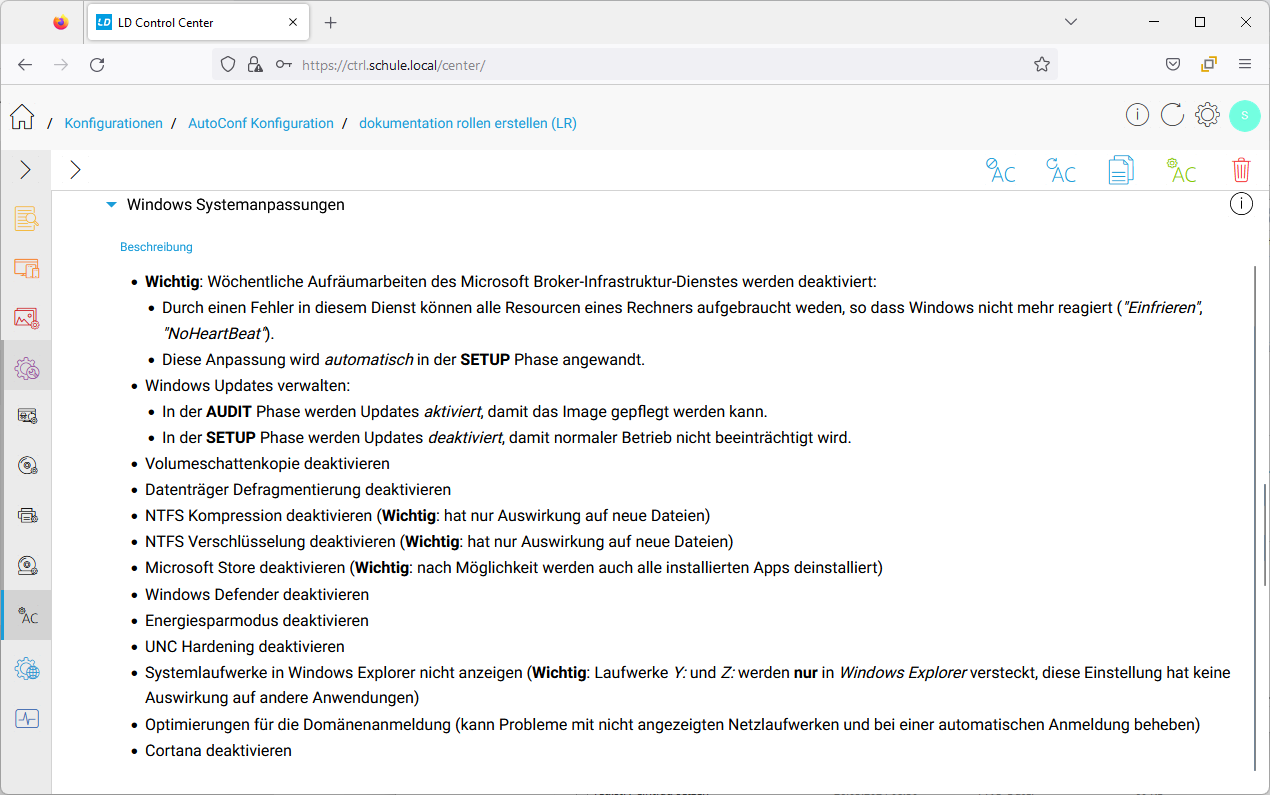This screenshot has height=795, width=1270.
Task: Open the Konfigurationen breadcrumb link
Action: click(113, 123)
